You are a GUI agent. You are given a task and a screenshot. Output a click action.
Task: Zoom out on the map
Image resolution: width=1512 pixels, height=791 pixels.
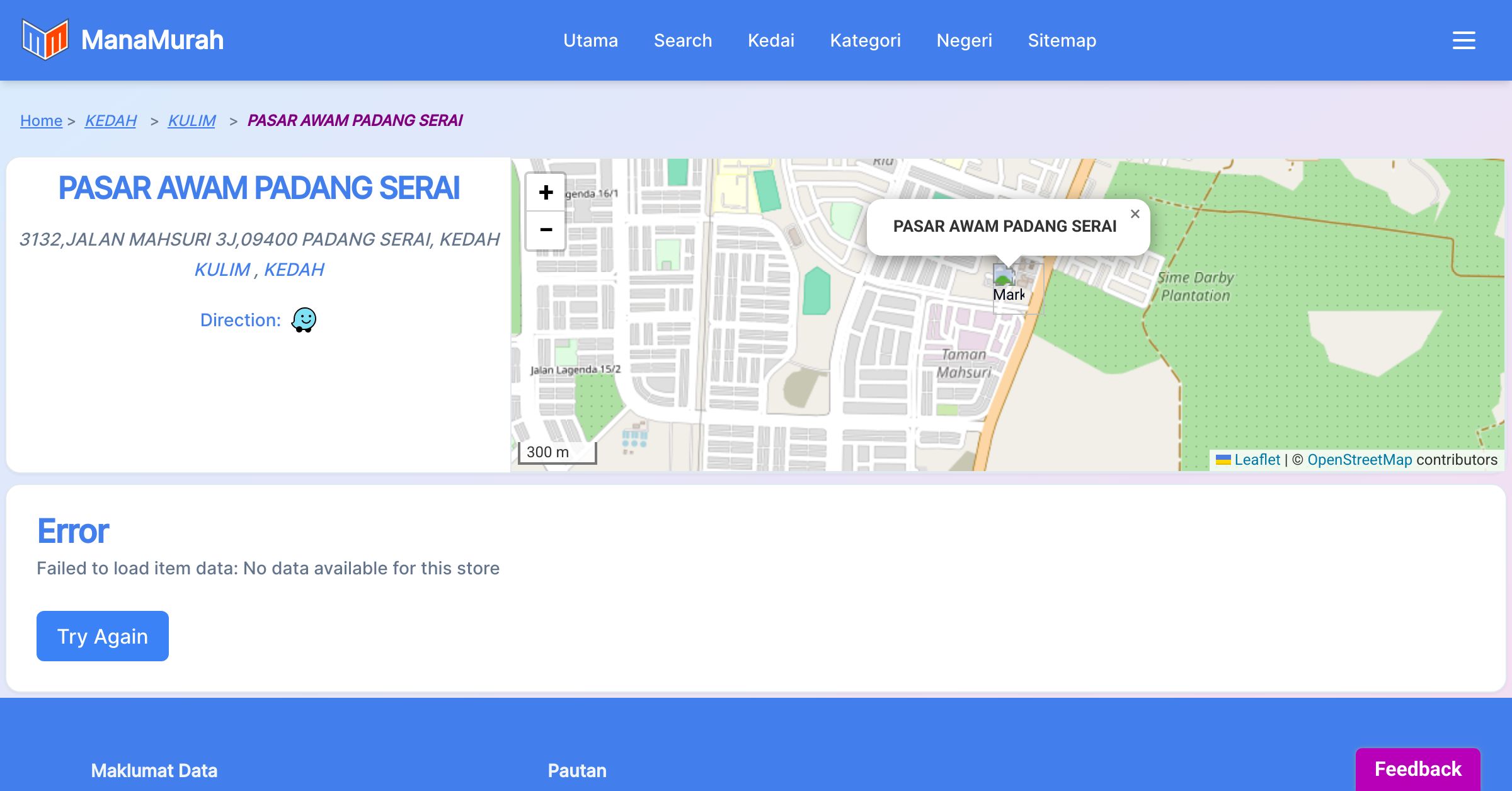pyautogui.click(x=546, y=230)
